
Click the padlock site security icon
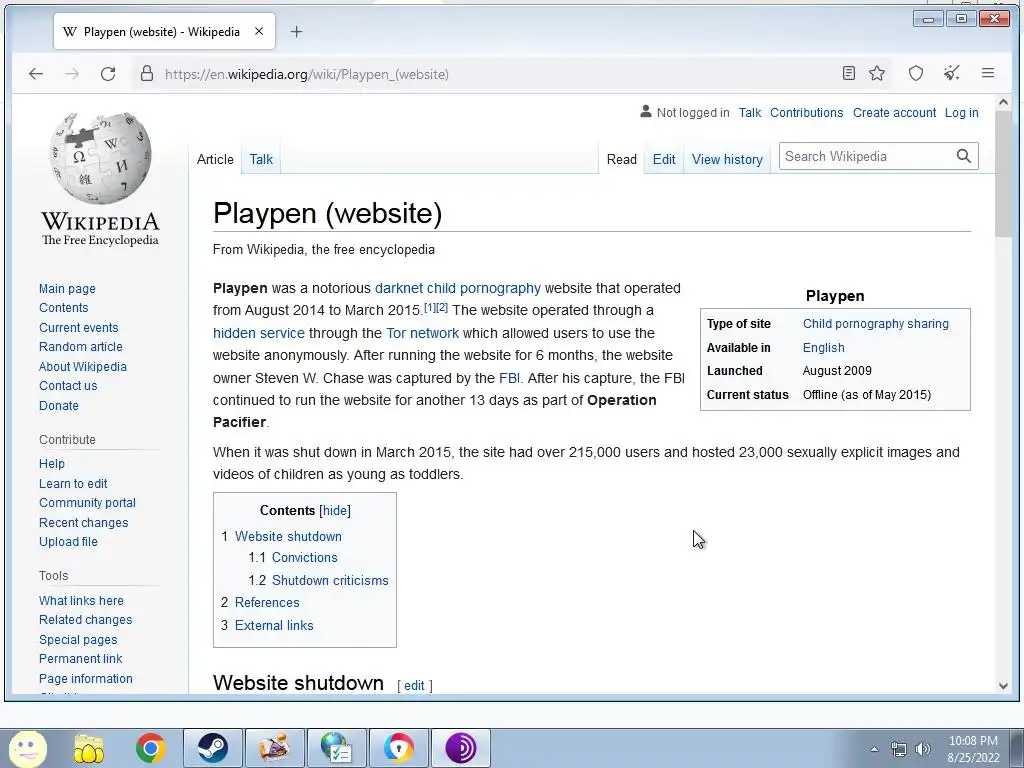(147, 73)
